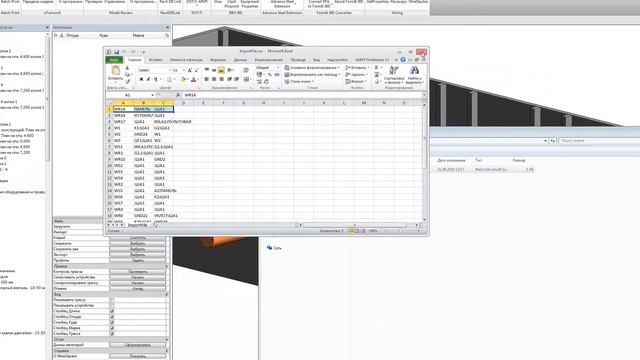Click the Insert Function fx icon
The image size is (640, 360).
click(178, 95)
